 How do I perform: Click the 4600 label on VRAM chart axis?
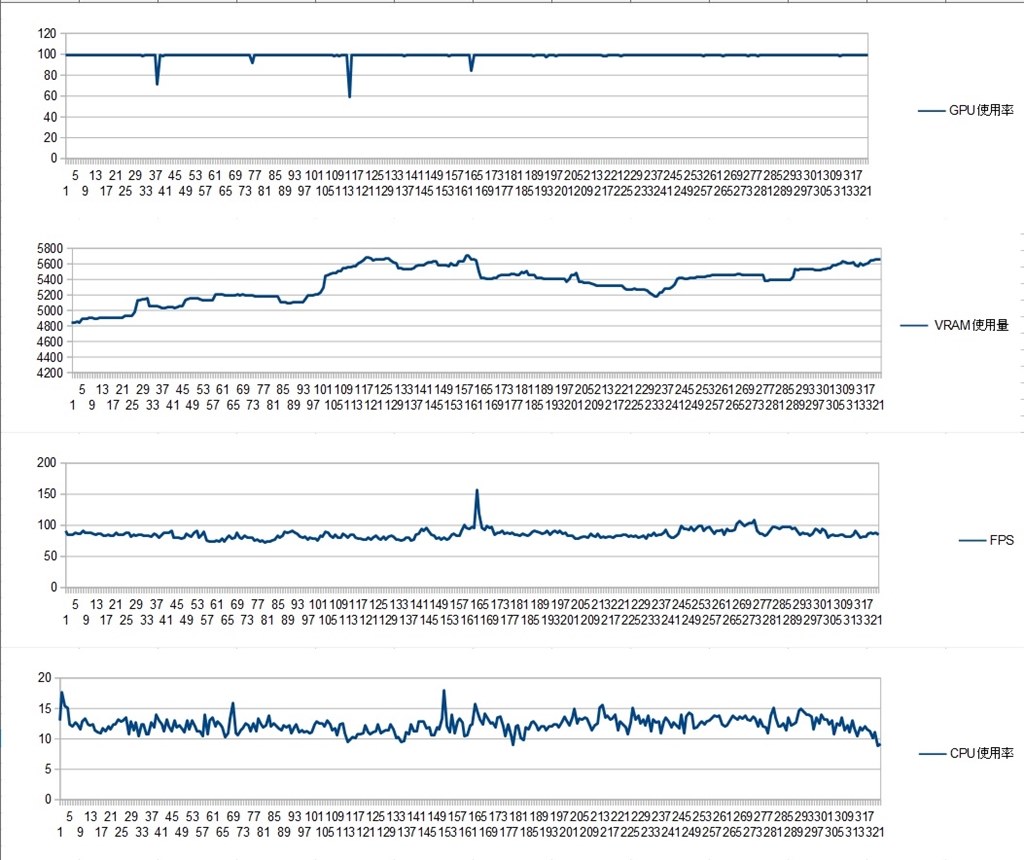50,342
